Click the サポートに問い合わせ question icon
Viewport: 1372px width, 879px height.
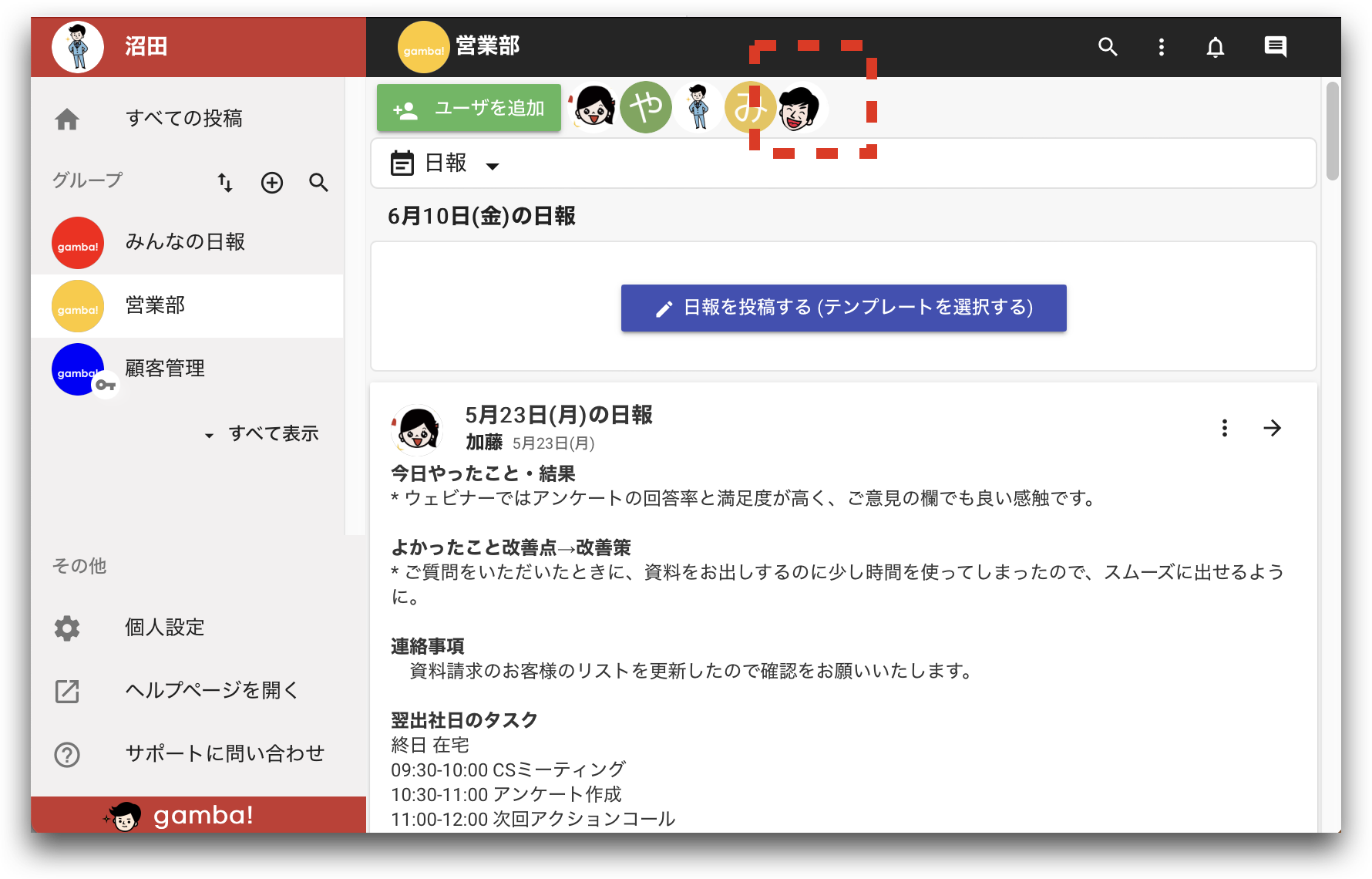(67, 755)
